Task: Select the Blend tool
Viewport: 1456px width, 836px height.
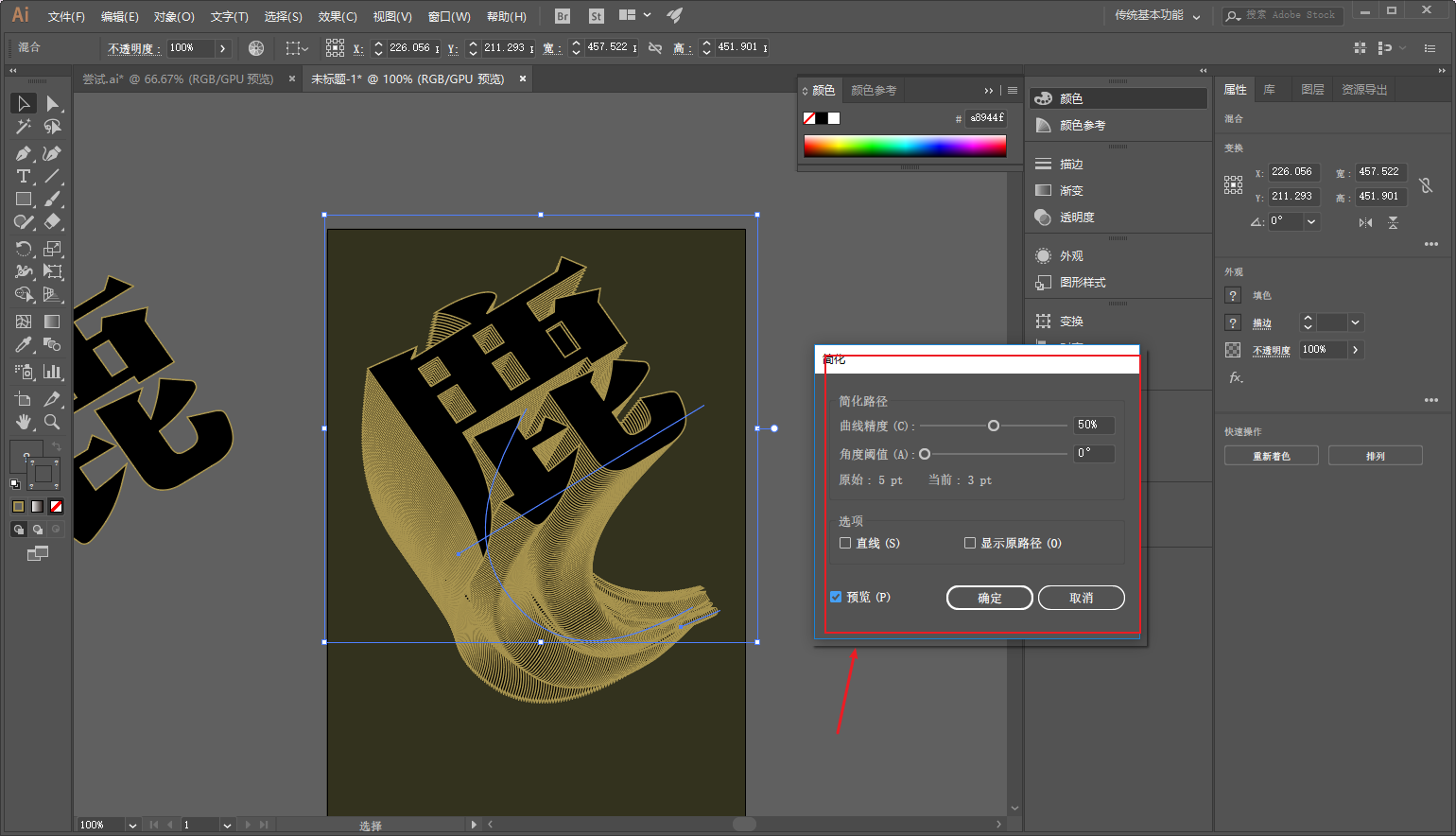Action: tap(52, 345)
